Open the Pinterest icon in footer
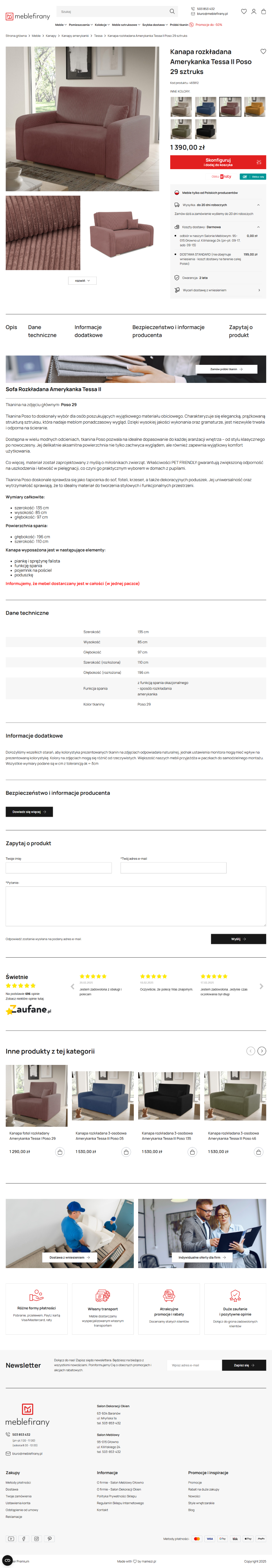Screen dimensions: 272x1568 click(x=50, y=1538)
